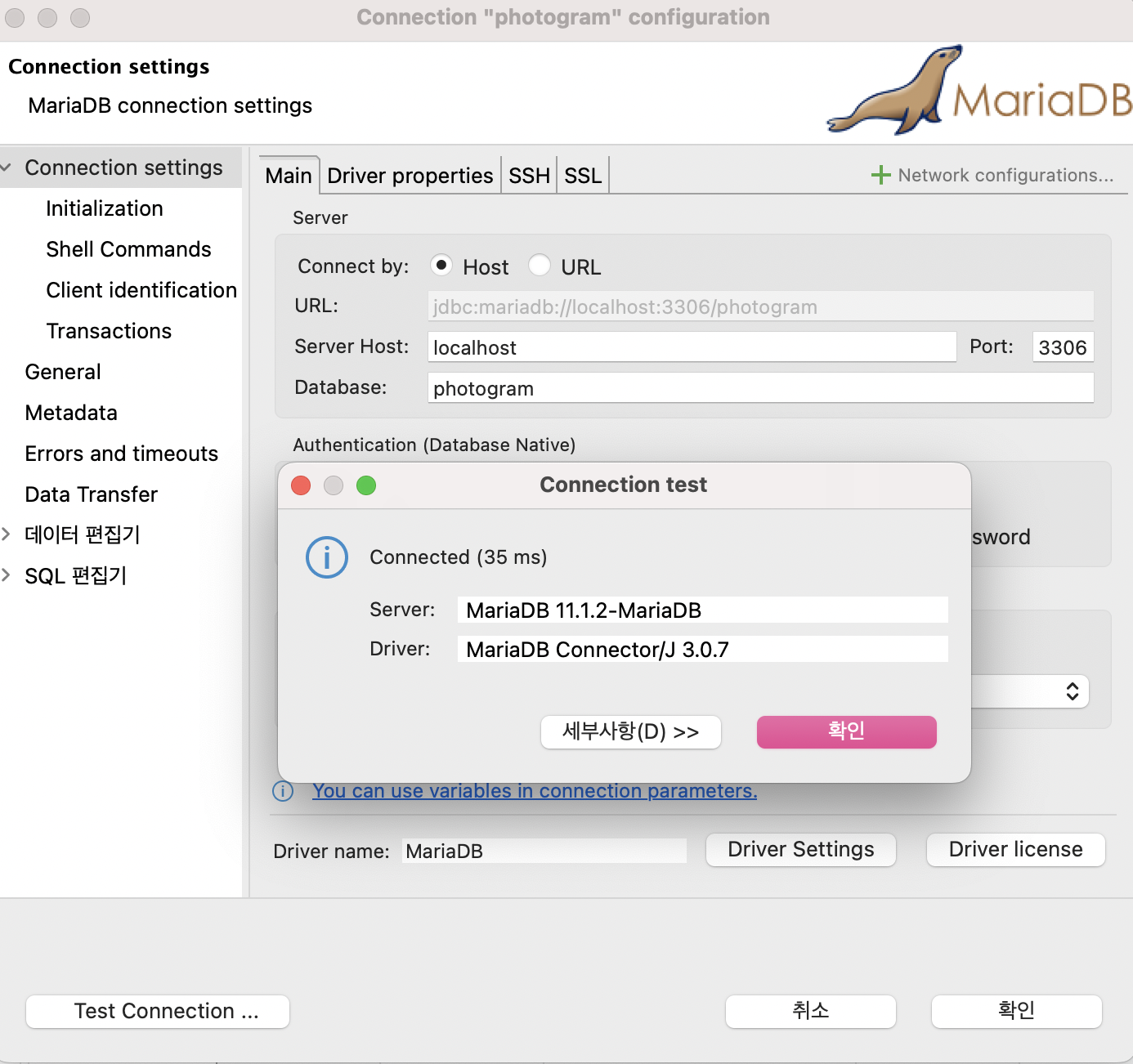Image resolution: width=1133 pixels, height=1064 pixels.
Task: Open the dropdown behind the Connection test dialog
Action: (x=1073, y=691)
